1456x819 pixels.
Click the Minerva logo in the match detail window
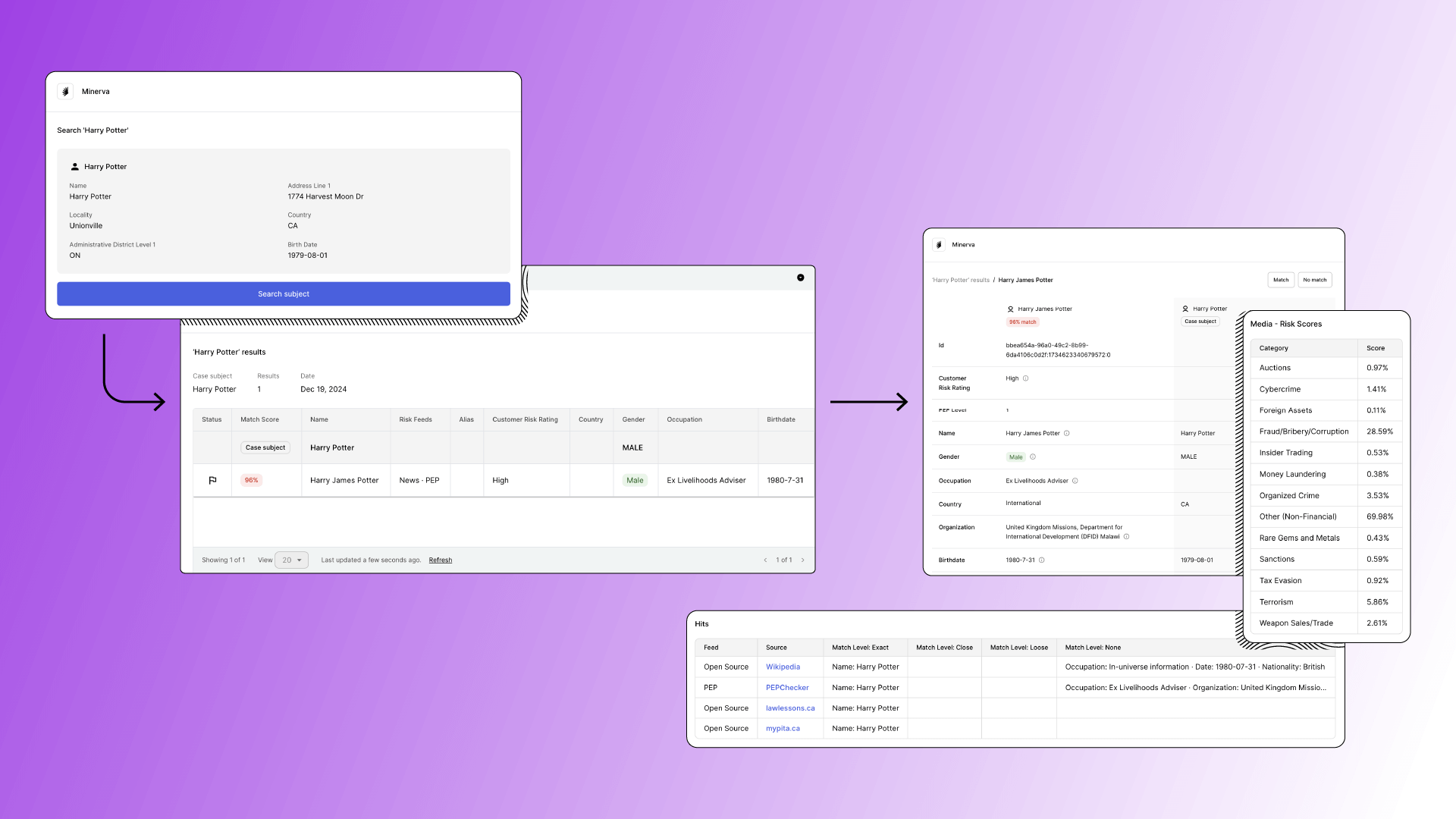pyautogui.click(x=939, y=245)
